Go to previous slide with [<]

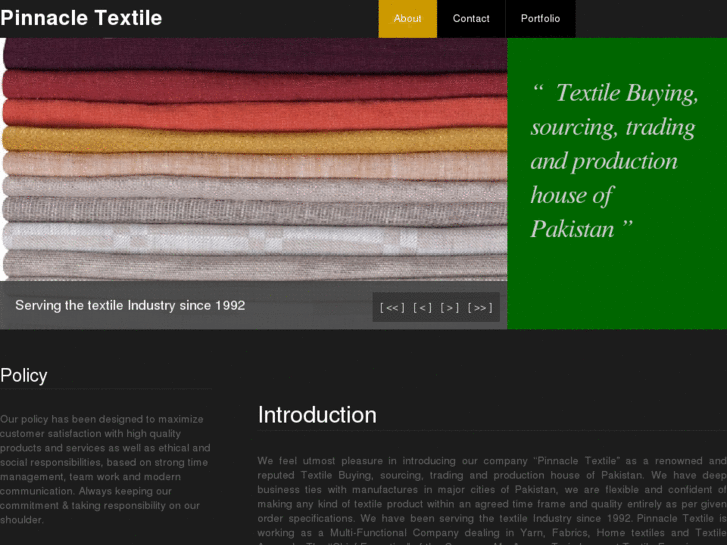tap(422, 308)
